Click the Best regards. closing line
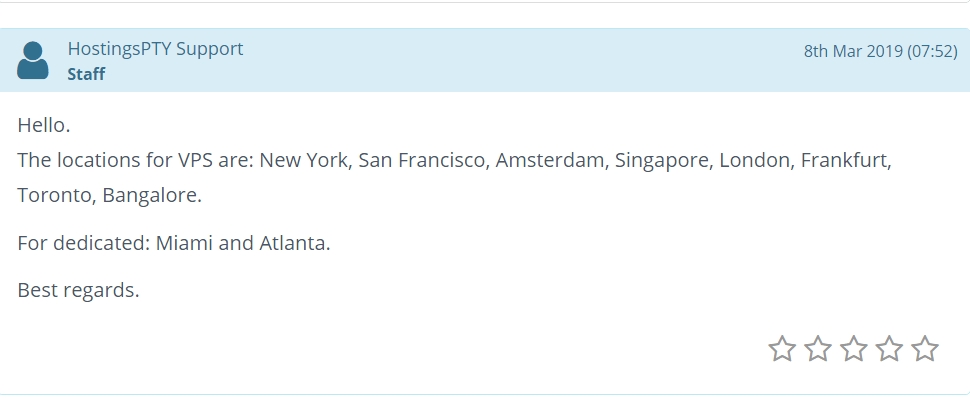Screen dimensions: 970x414 pos(79,290)
